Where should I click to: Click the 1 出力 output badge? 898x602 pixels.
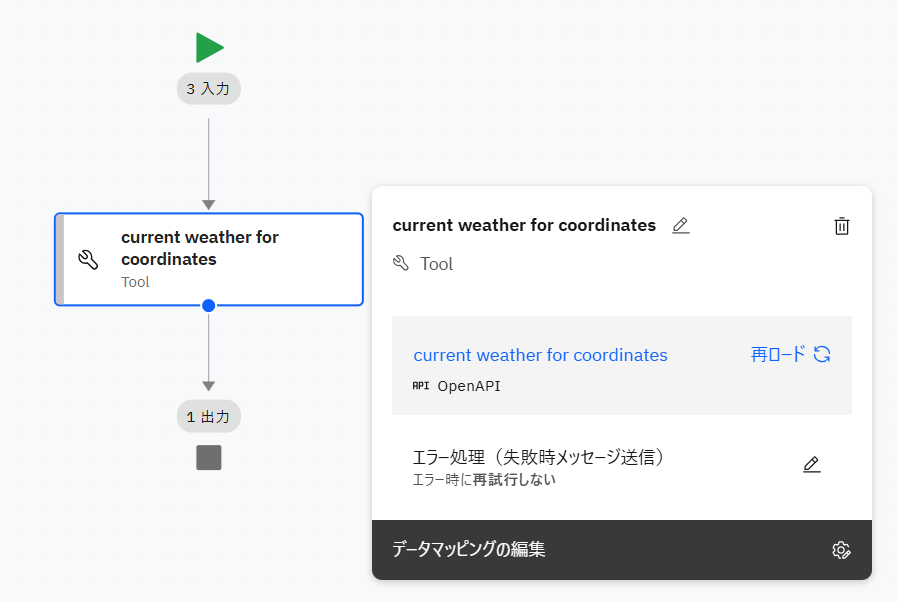tap(209, 417)
